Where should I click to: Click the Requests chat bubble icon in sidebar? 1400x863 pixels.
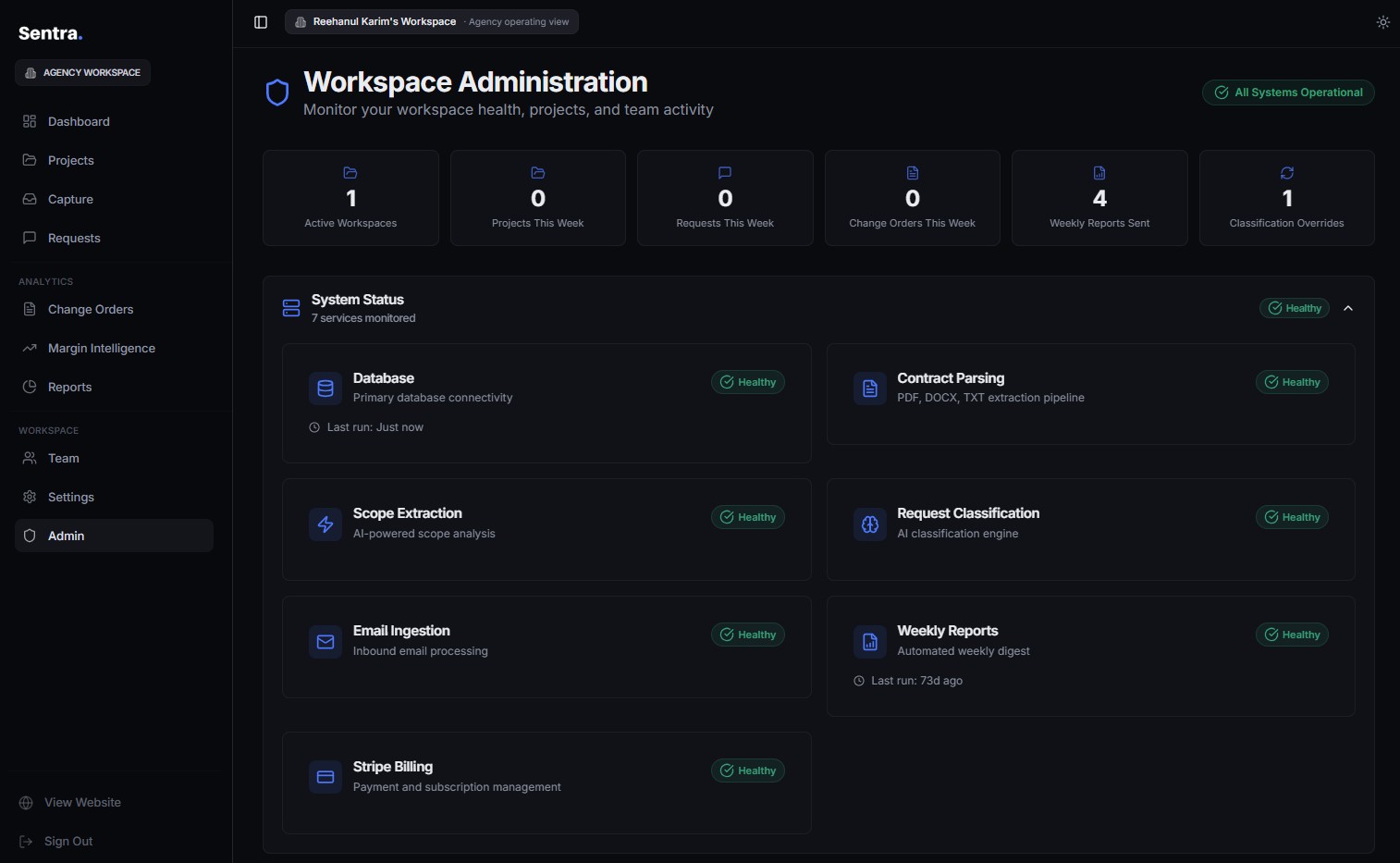[x=30, y=238]
